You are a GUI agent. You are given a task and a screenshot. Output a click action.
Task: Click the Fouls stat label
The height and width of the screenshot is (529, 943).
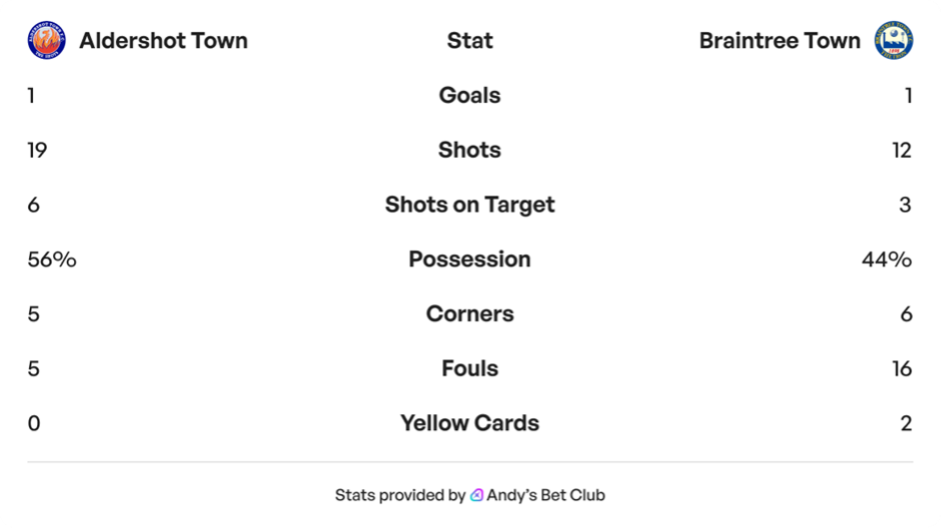470,368
